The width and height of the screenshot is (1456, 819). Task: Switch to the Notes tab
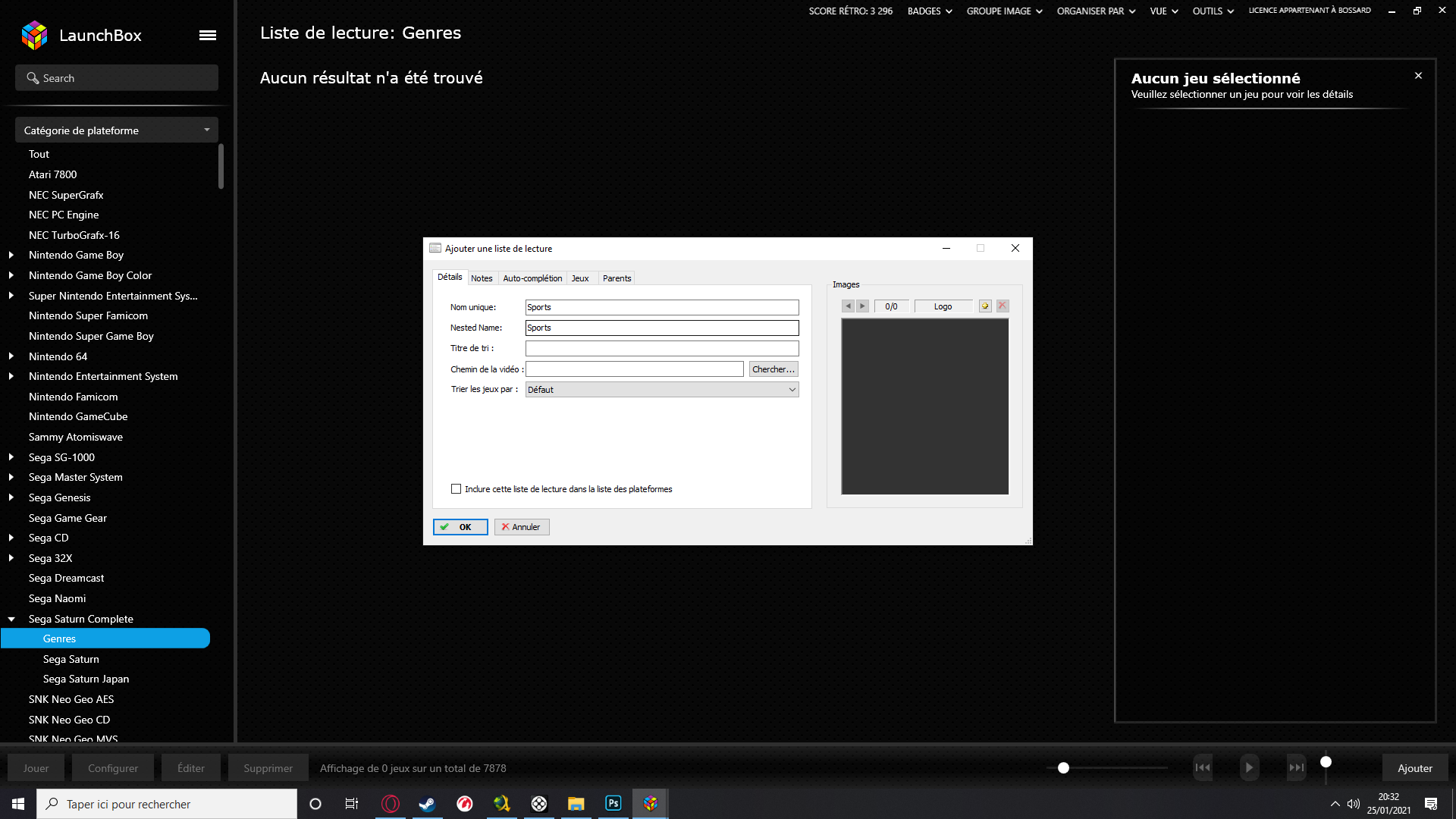point(482,278)
